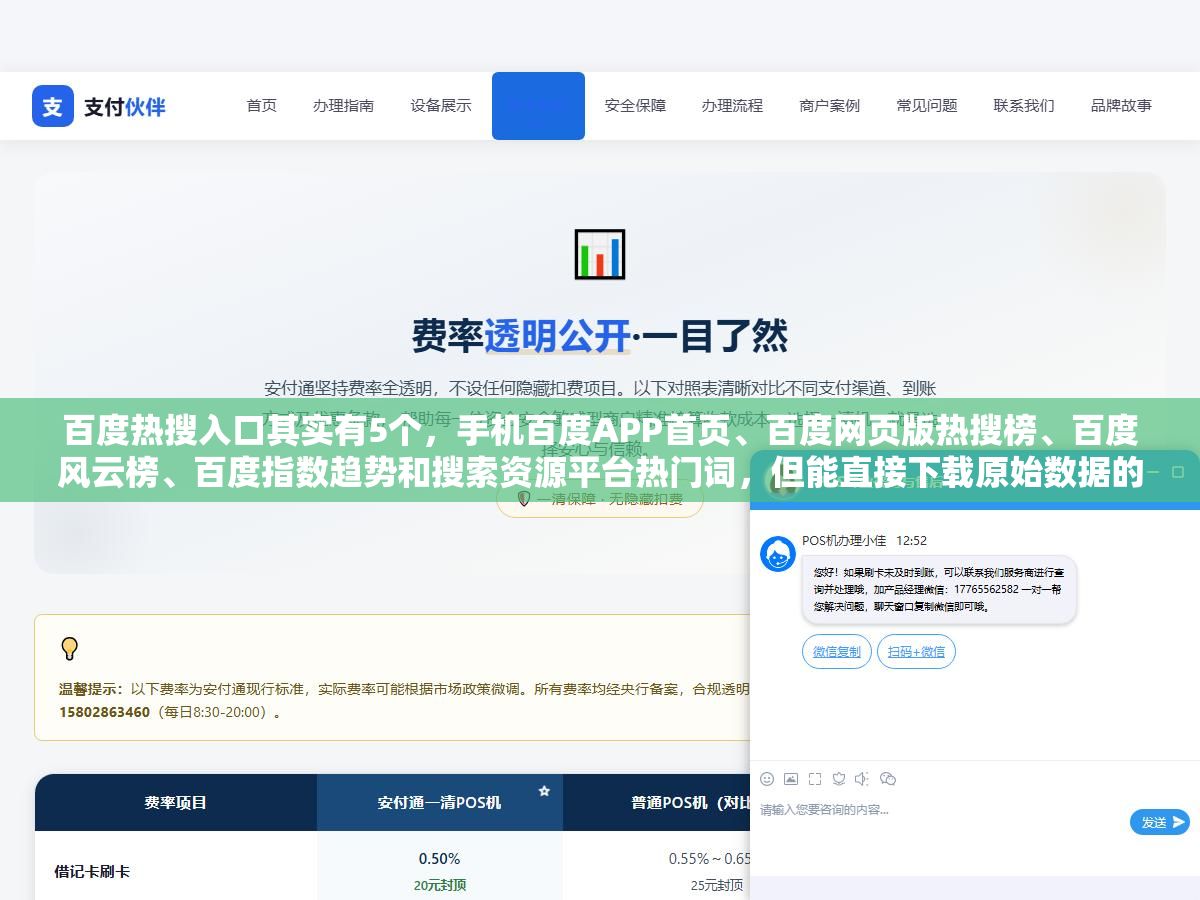Click the 20元封顶 cap text
The image size is (1200, 900).
coord(439,885)
